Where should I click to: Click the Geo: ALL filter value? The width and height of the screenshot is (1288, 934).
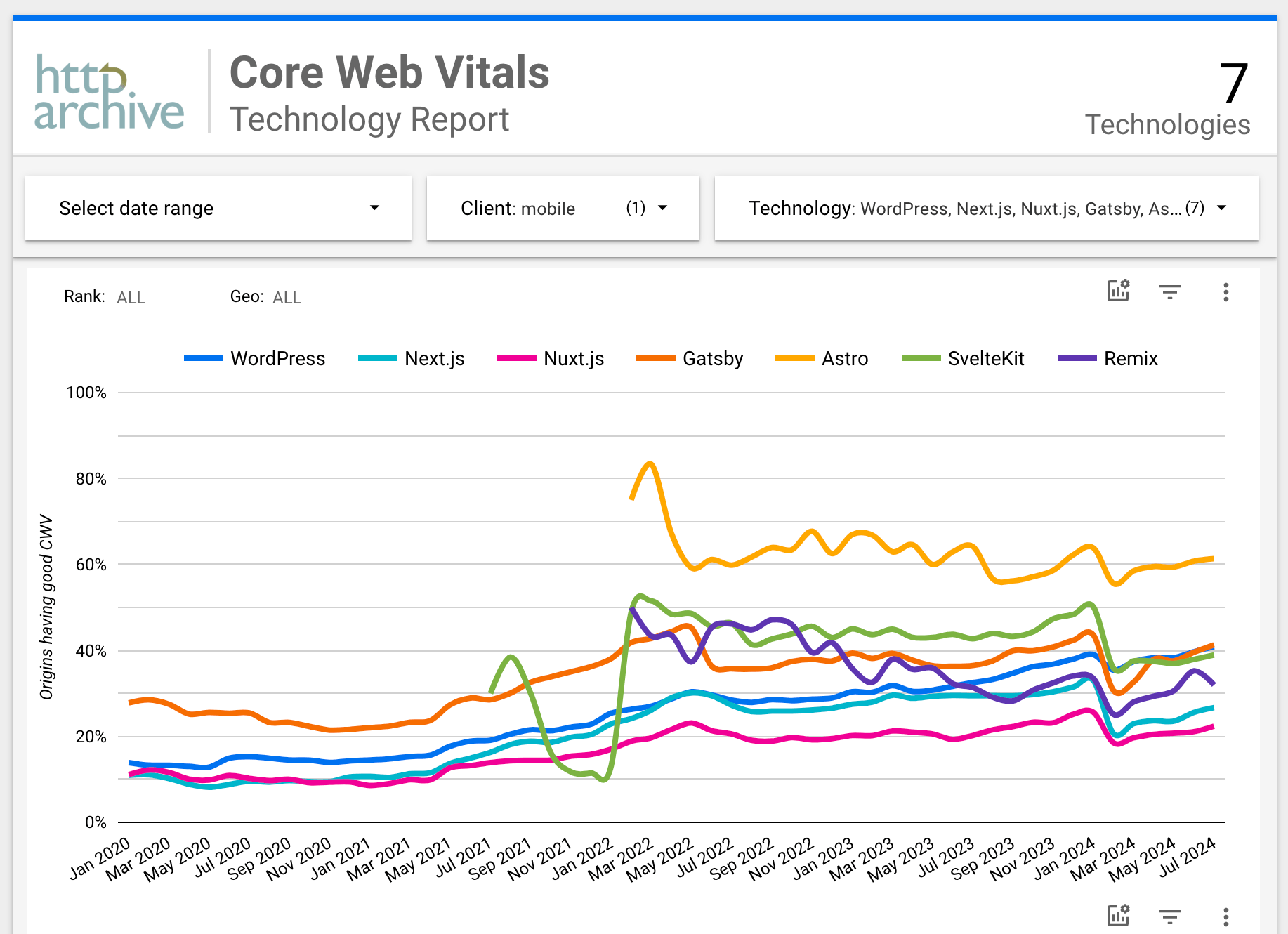(287, 298)
